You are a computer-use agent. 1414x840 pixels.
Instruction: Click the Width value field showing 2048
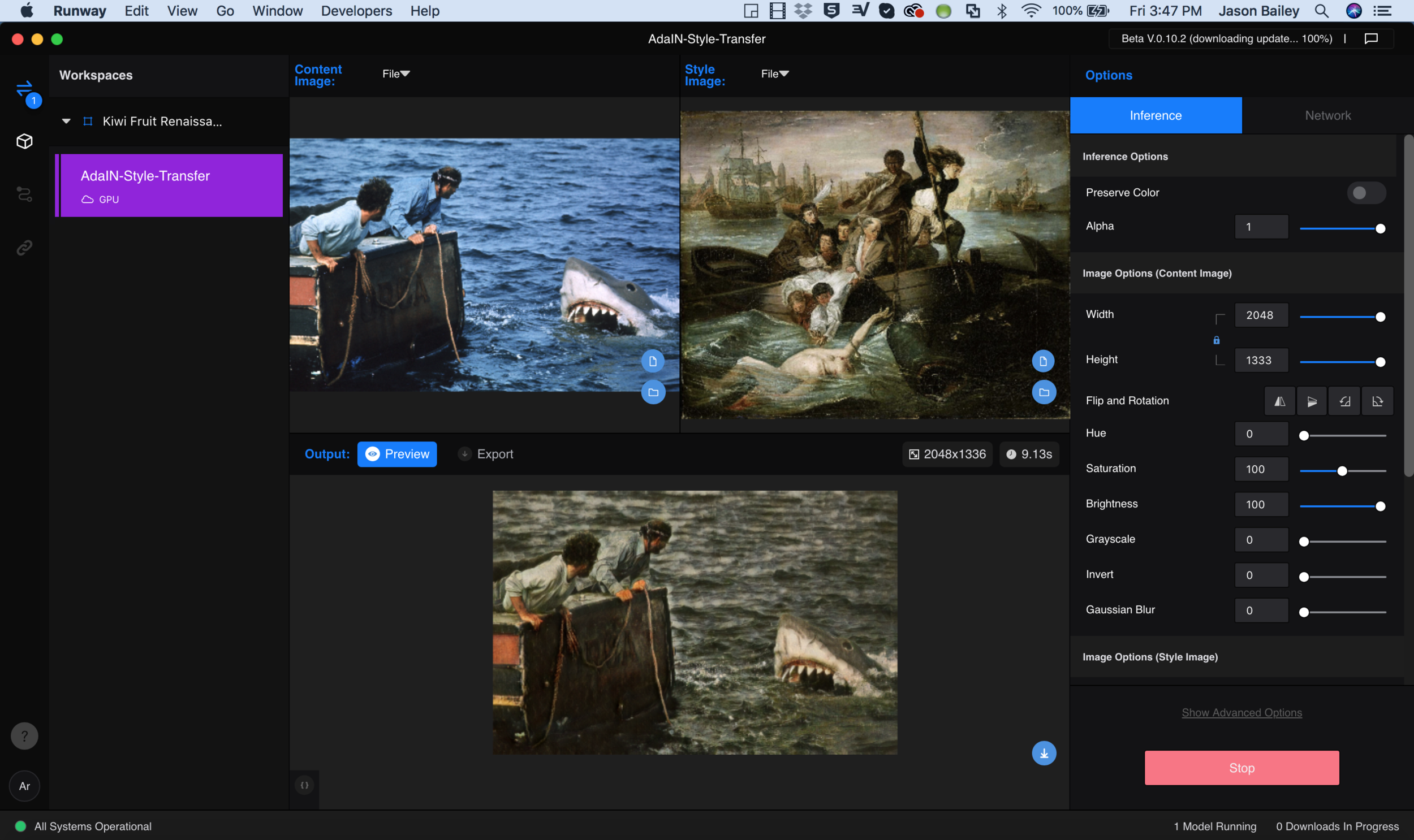(1262, 315)
